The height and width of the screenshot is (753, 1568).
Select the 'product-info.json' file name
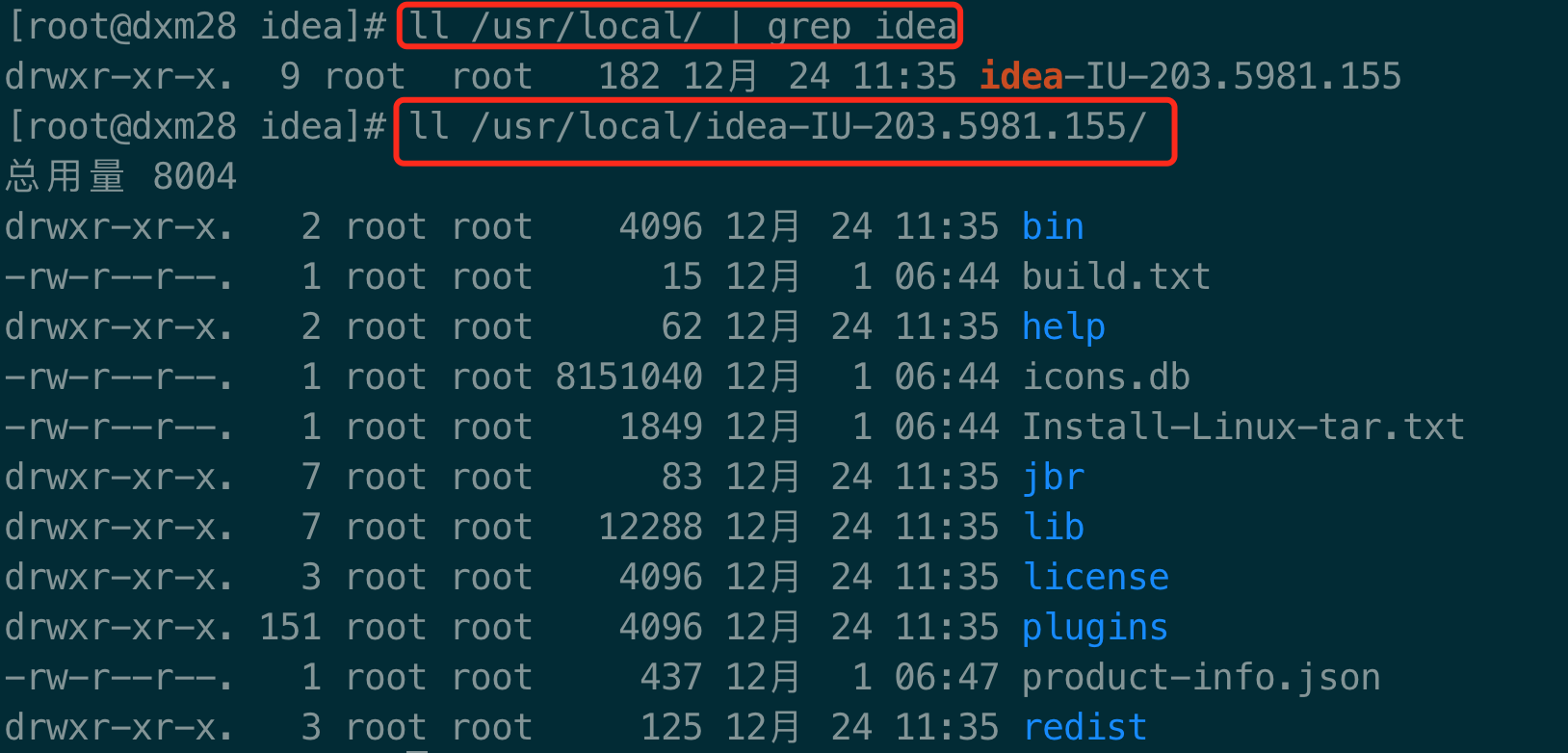(x=1201, y=678)
